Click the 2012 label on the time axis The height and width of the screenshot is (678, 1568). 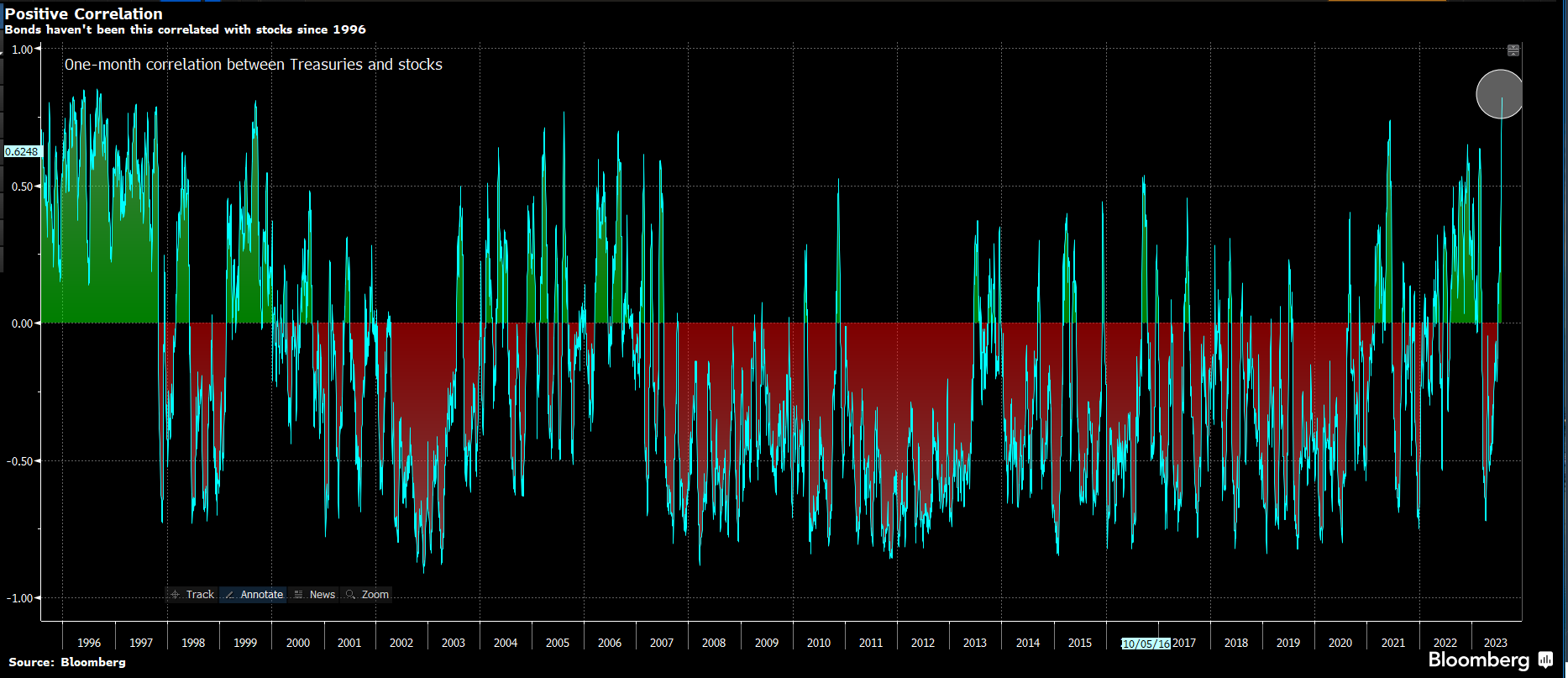(922, 643)
